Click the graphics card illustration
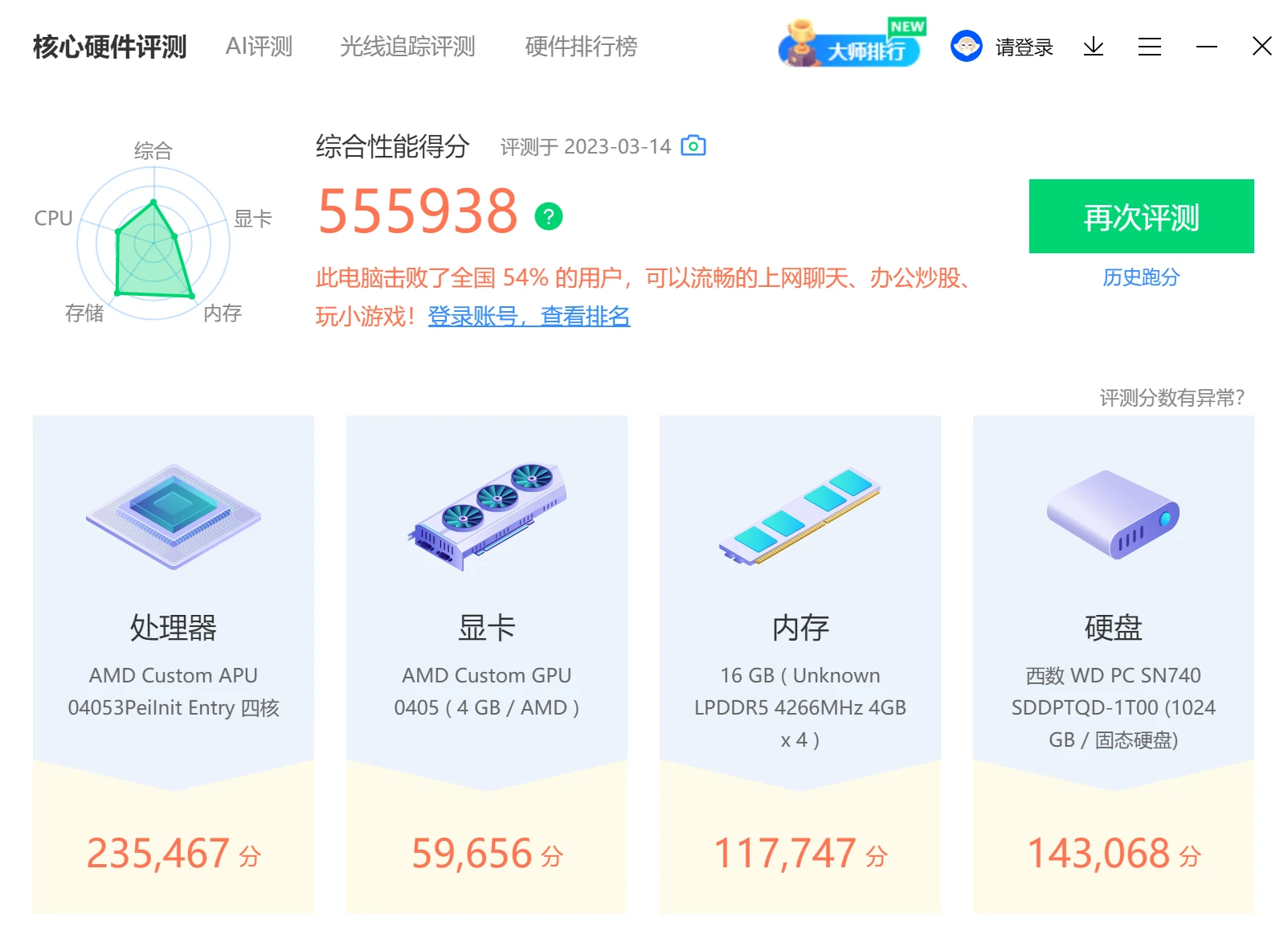Viewport: 1288px width, 926px height. coord(487,517)
